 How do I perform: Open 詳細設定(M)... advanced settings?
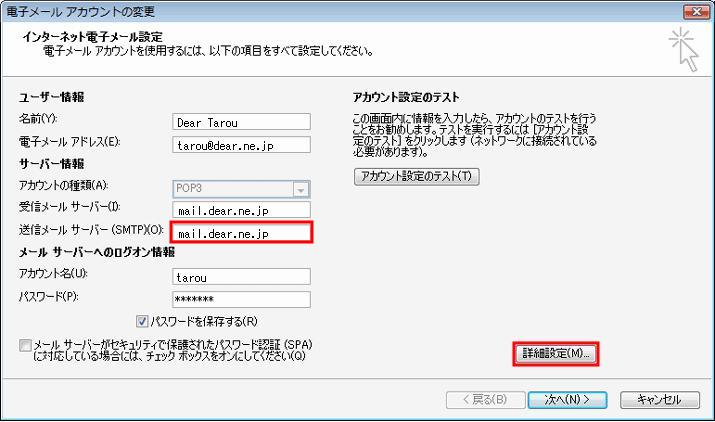click(x=555, y=354)
